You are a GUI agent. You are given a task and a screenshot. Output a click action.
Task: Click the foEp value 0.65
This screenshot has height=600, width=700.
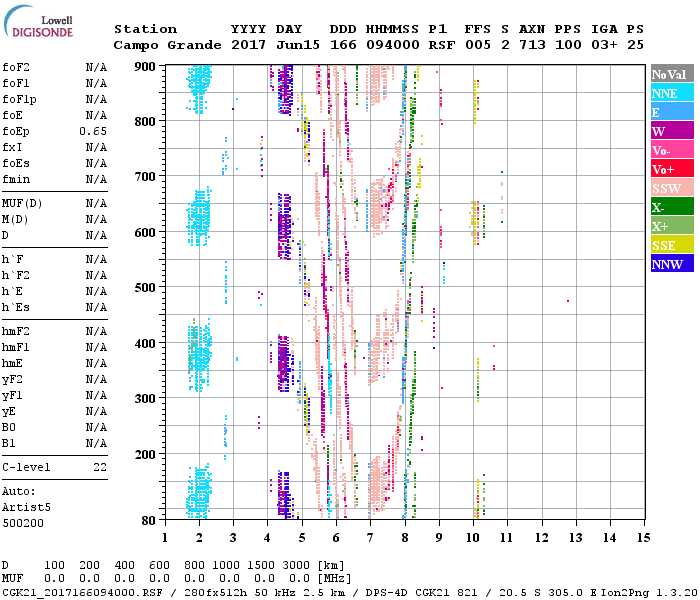[93, 131]
